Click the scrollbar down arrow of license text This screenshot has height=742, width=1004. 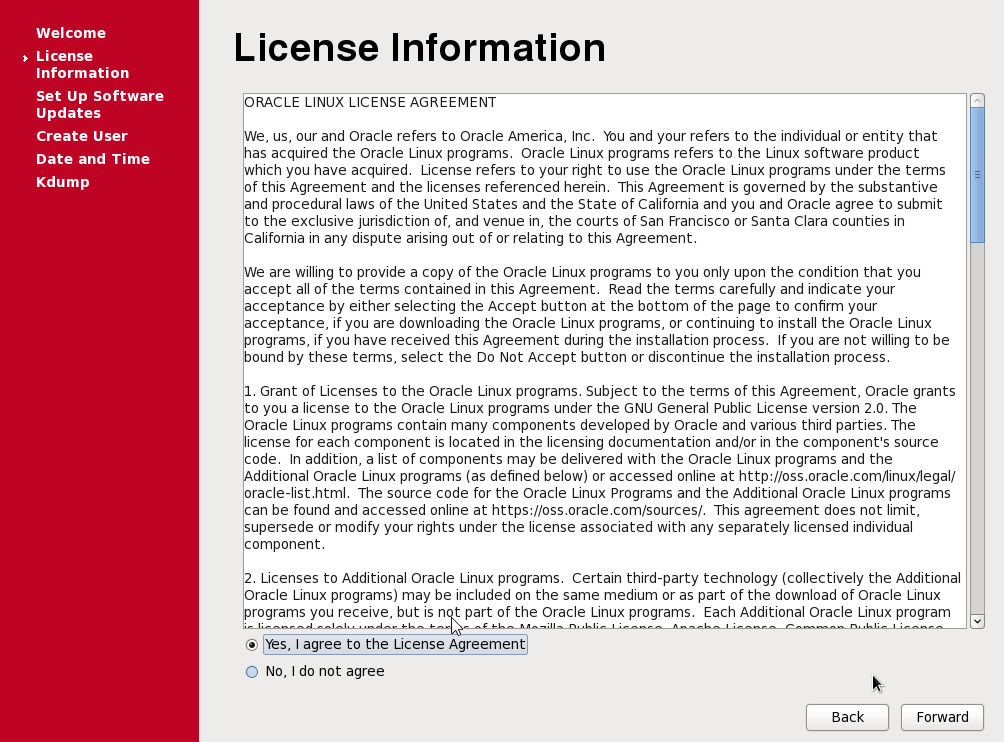(977, 621)
